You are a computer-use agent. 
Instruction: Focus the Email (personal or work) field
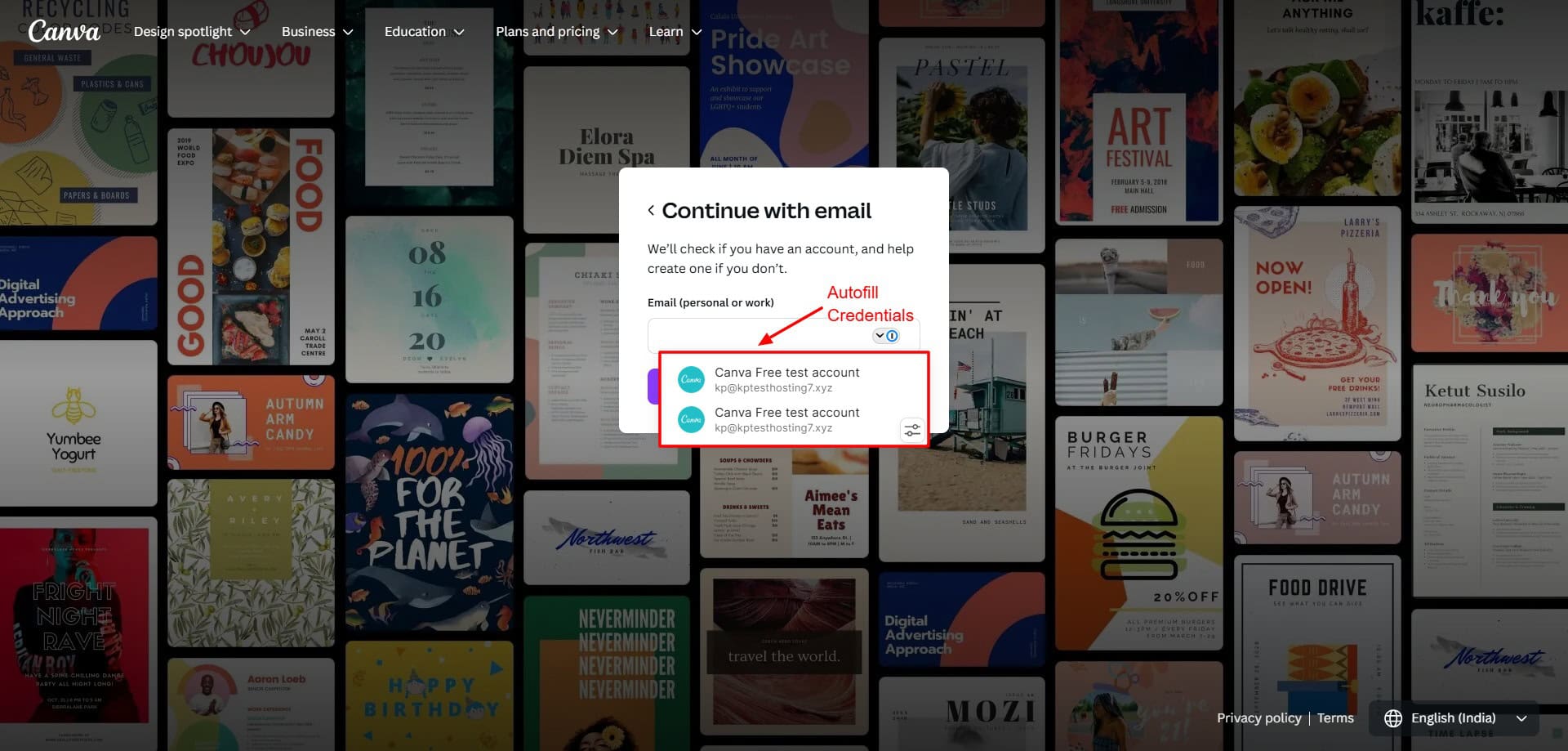pos(759,336)
